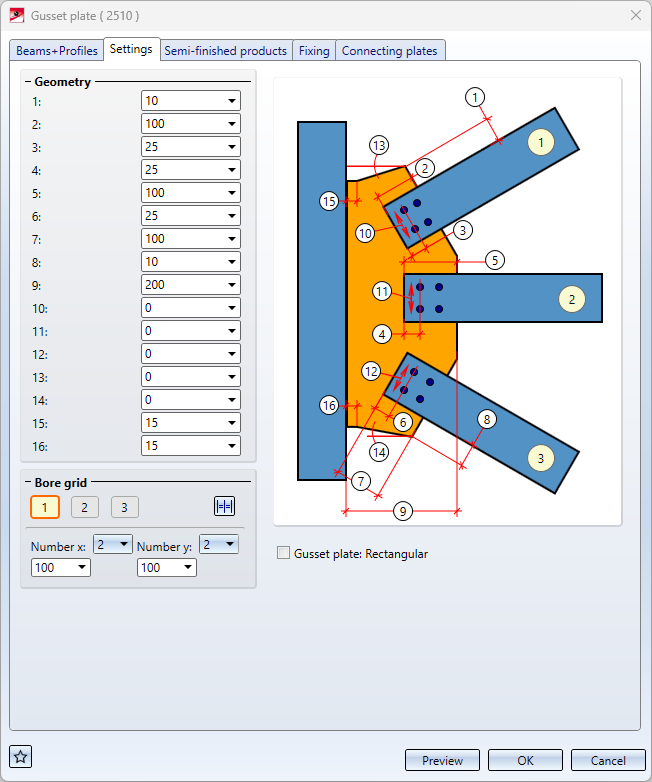Open Geometry parameter 13 dropdown
This screenshot has height=782, width=652.
tap(232, 377)
